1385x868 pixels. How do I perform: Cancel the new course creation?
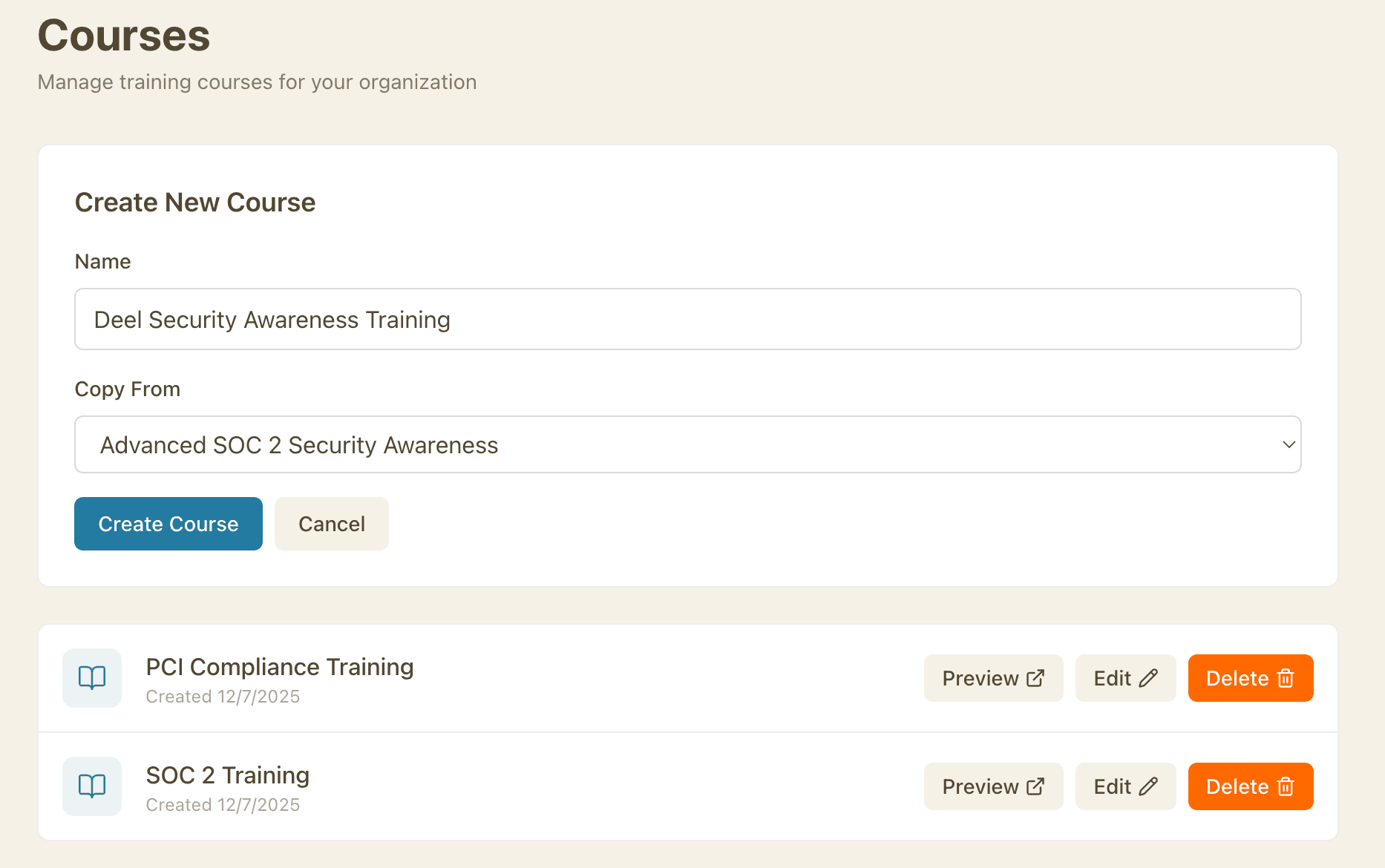(331, 523)
